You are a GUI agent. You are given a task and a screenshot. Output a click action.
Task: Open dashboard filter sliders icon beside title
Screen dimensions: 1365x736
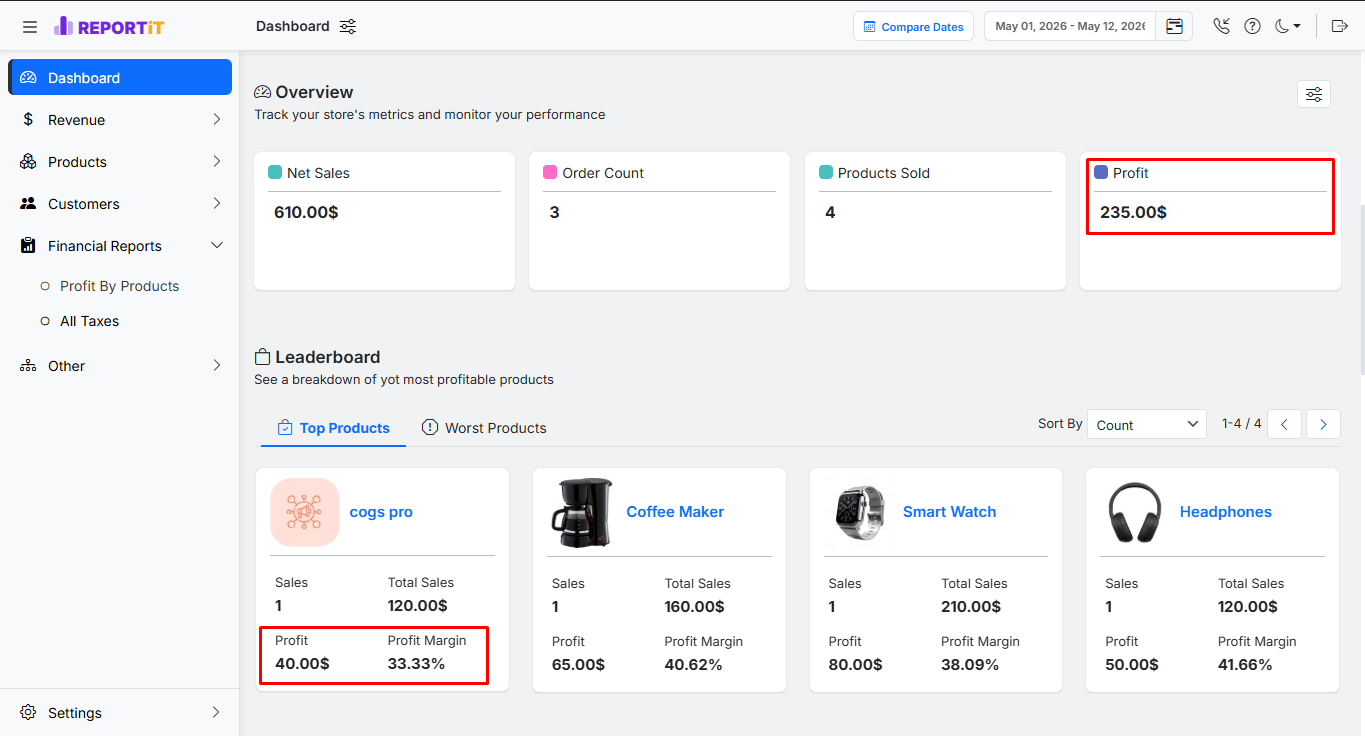[x=348, y=27]
